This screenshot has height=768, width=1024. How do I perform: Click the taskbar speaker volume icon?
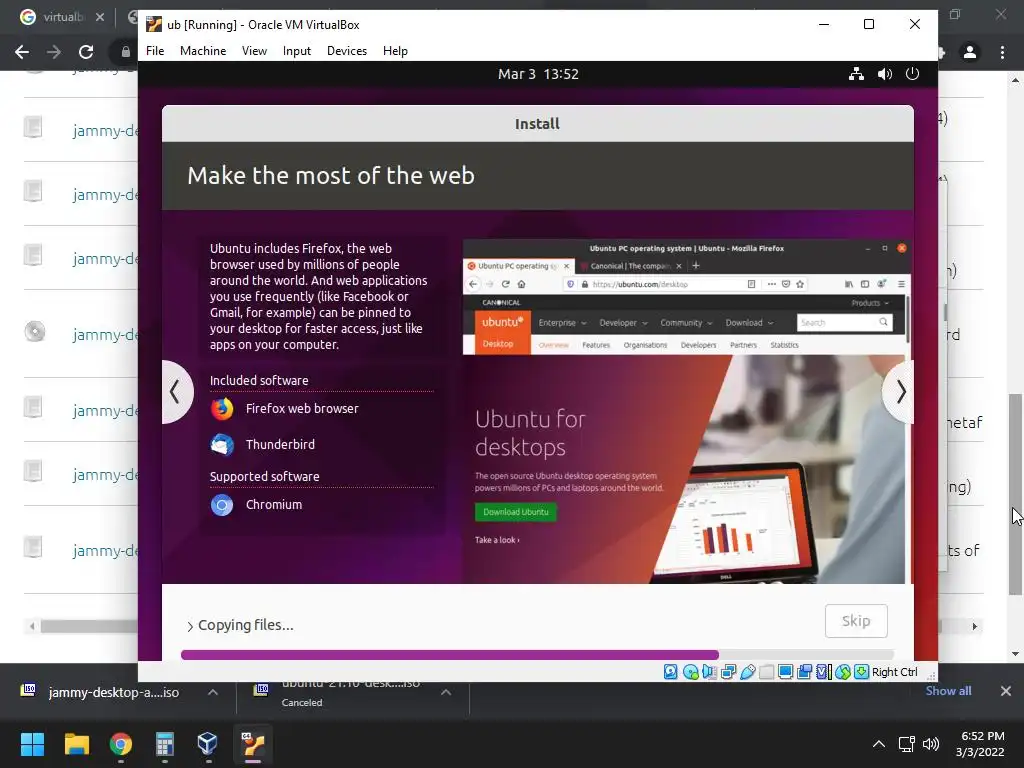(931, 744)
